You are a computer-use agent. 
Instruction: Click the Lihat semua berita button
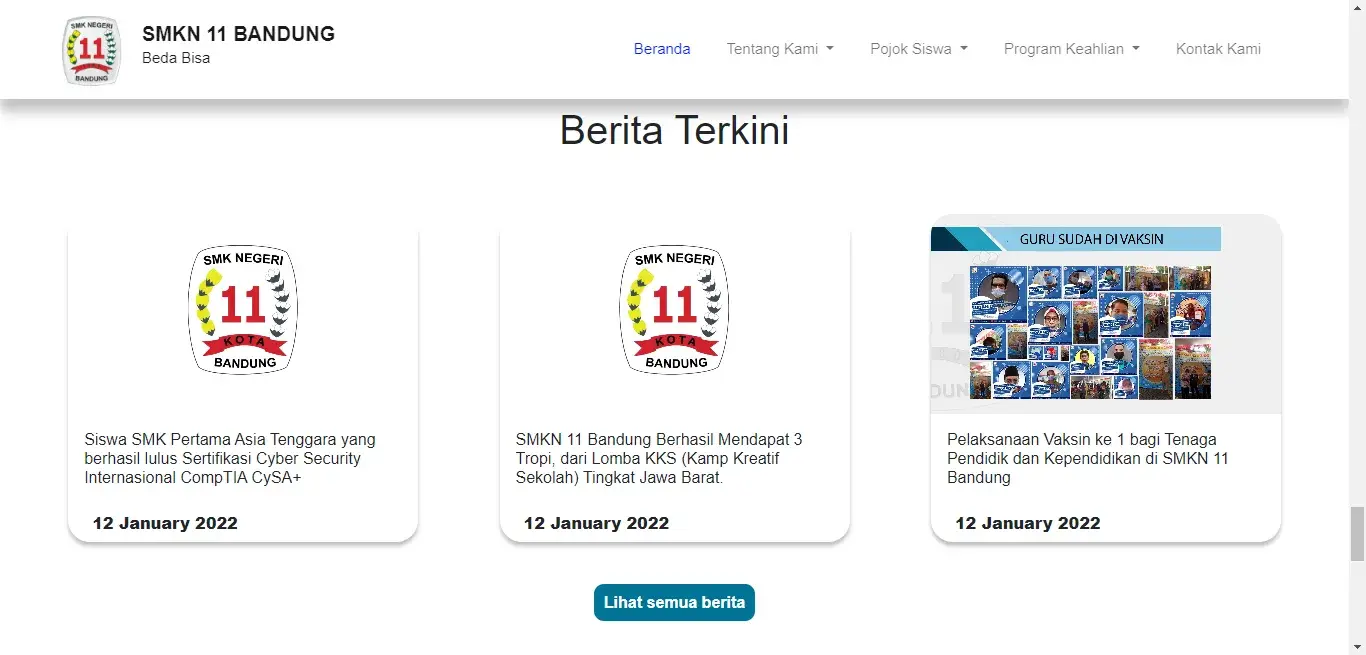pos(674,603)
